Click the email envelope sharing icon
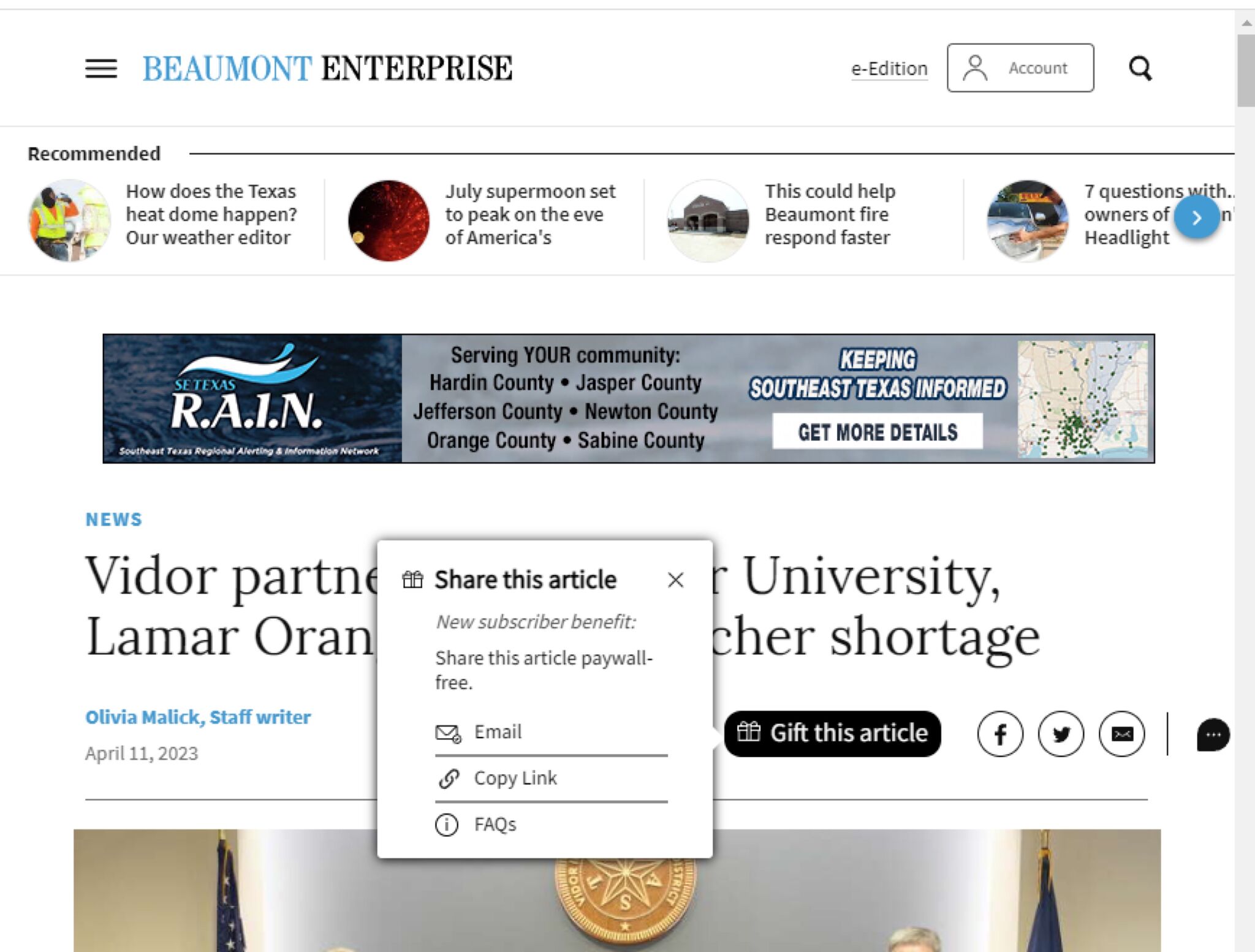Screen dimensions: 1255x952 coord(1121,734)
